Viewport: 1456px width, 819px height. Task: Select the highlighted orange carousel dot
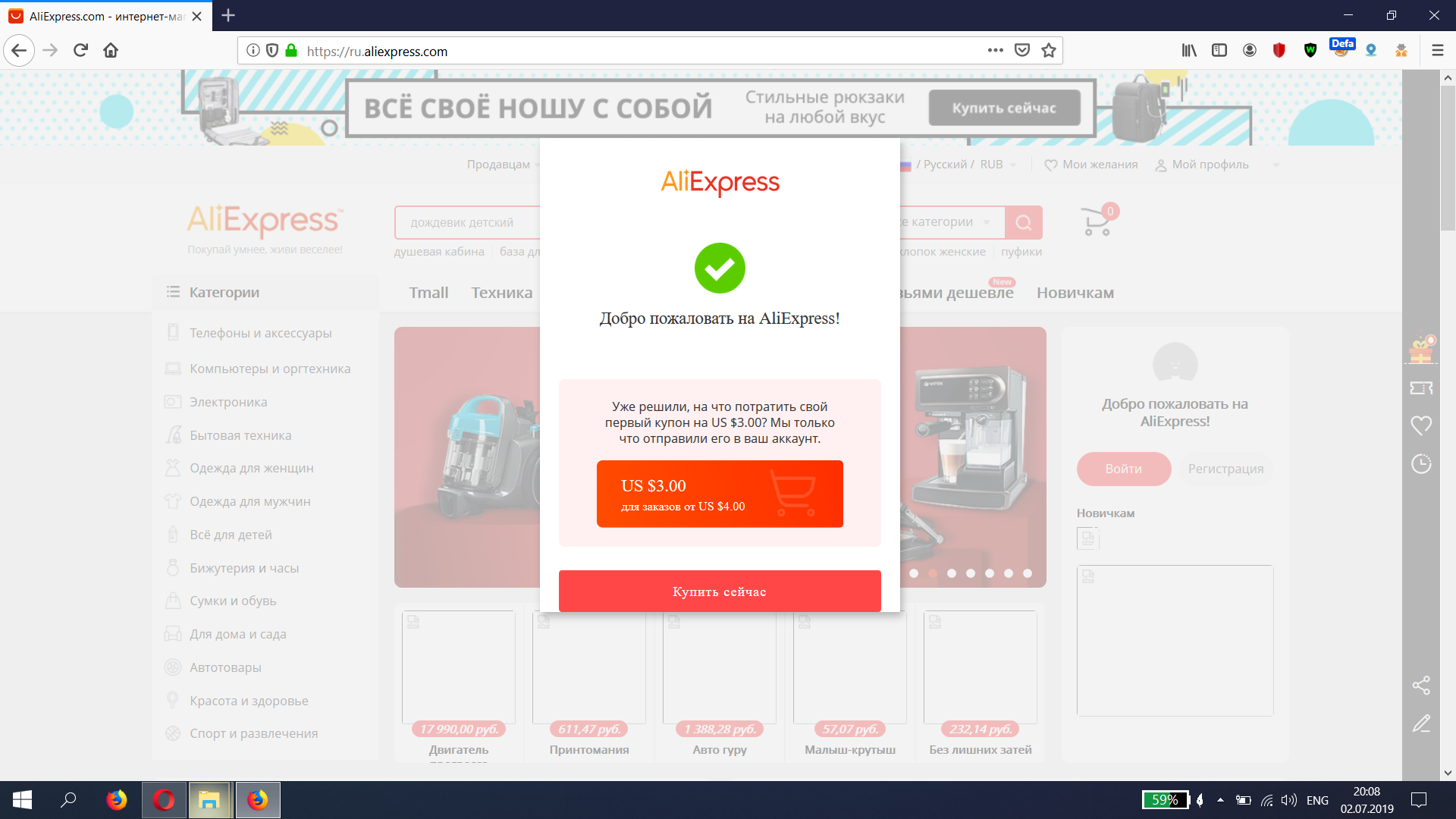(x=933, y=573)
